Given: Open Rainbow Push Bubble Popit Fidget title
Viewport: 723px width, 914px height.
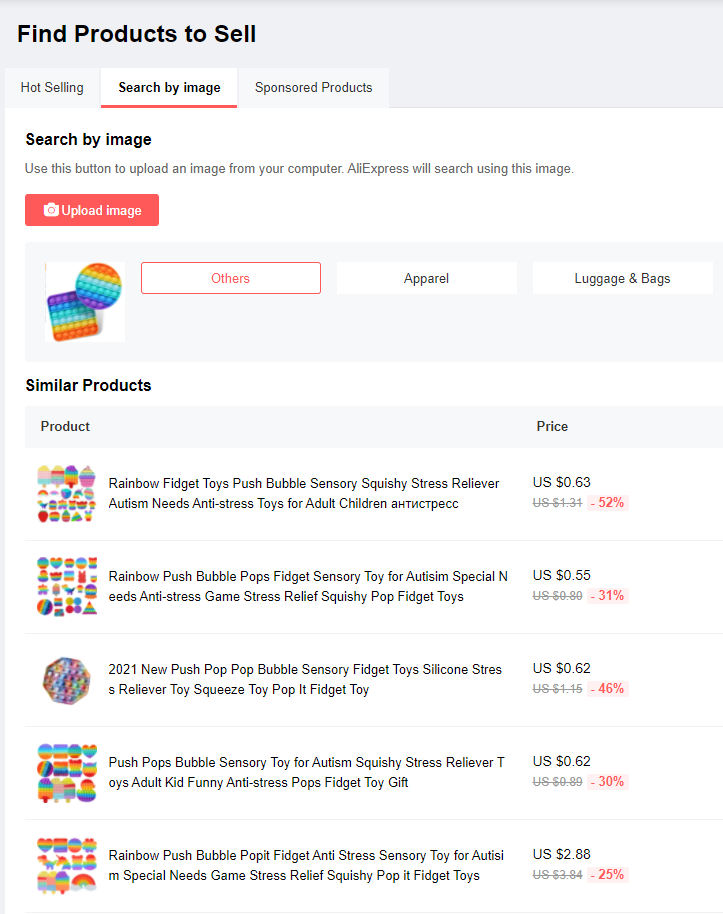Looking at the screenshot, I should [x=306, y=866].
